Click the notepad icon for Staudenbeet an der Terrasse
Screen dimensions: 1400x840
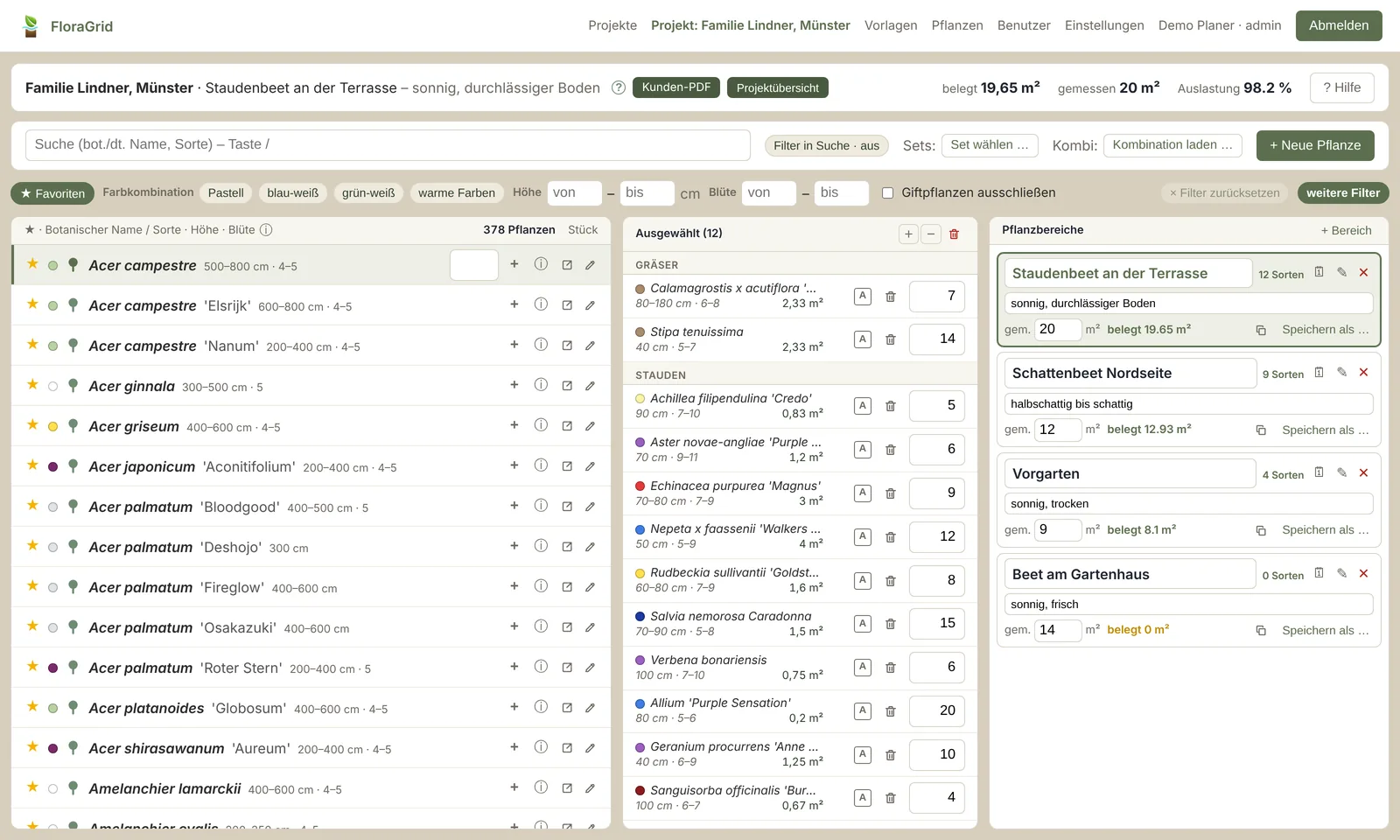pos(1319,272)
